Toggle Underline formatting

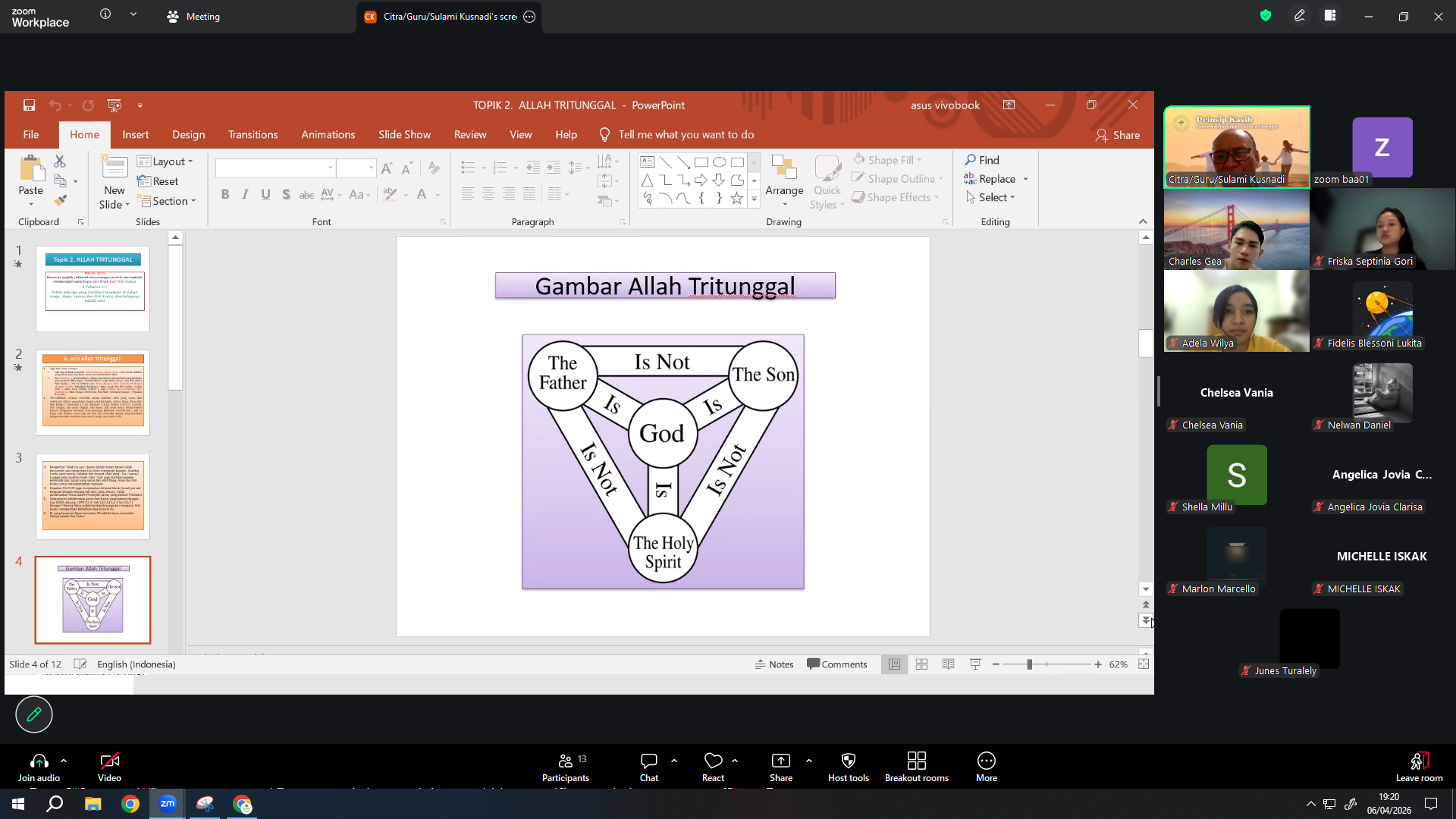(265, 194)
